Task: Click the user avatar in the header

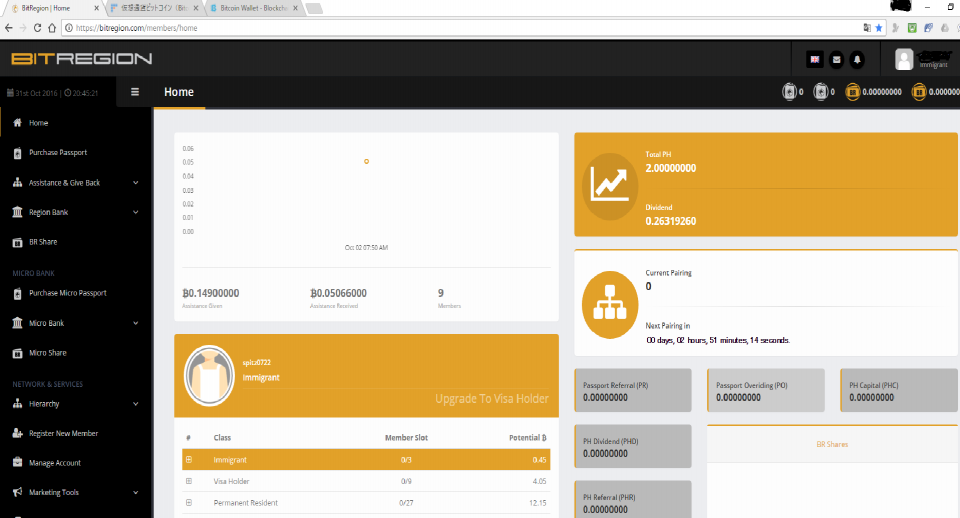Action: (x=904, y=59)
